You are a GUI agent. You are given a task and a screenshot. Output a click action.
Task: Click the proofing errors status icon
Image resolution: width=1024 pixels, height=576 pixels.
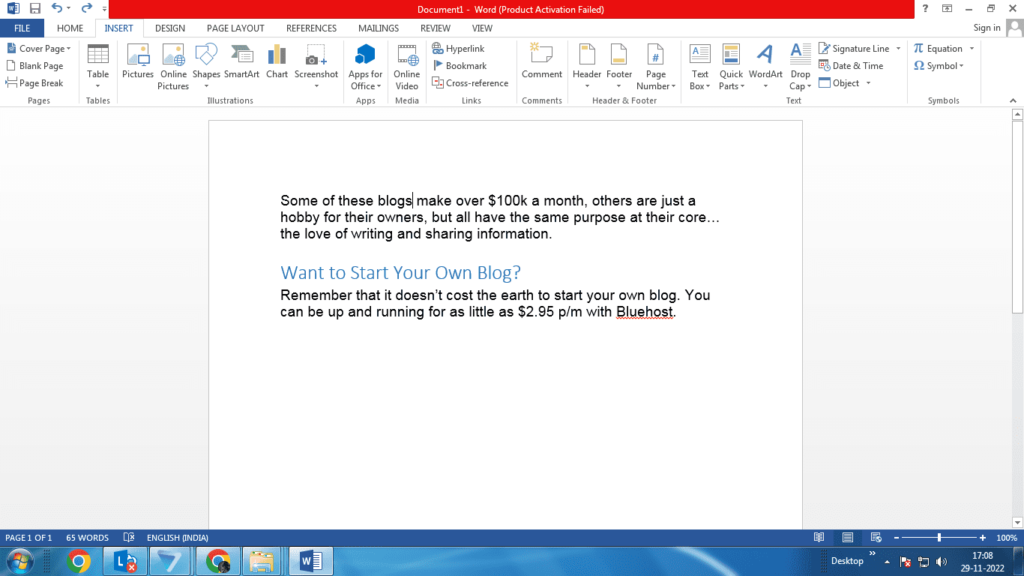[x=129, y=537]
